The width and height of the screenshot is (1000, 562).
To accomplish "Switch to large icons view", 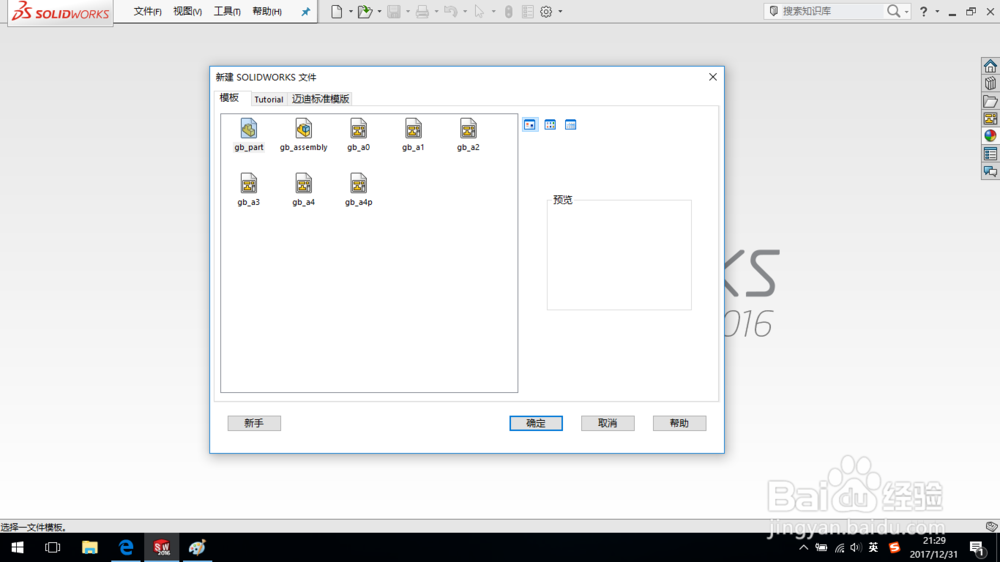I will [530, 125].
